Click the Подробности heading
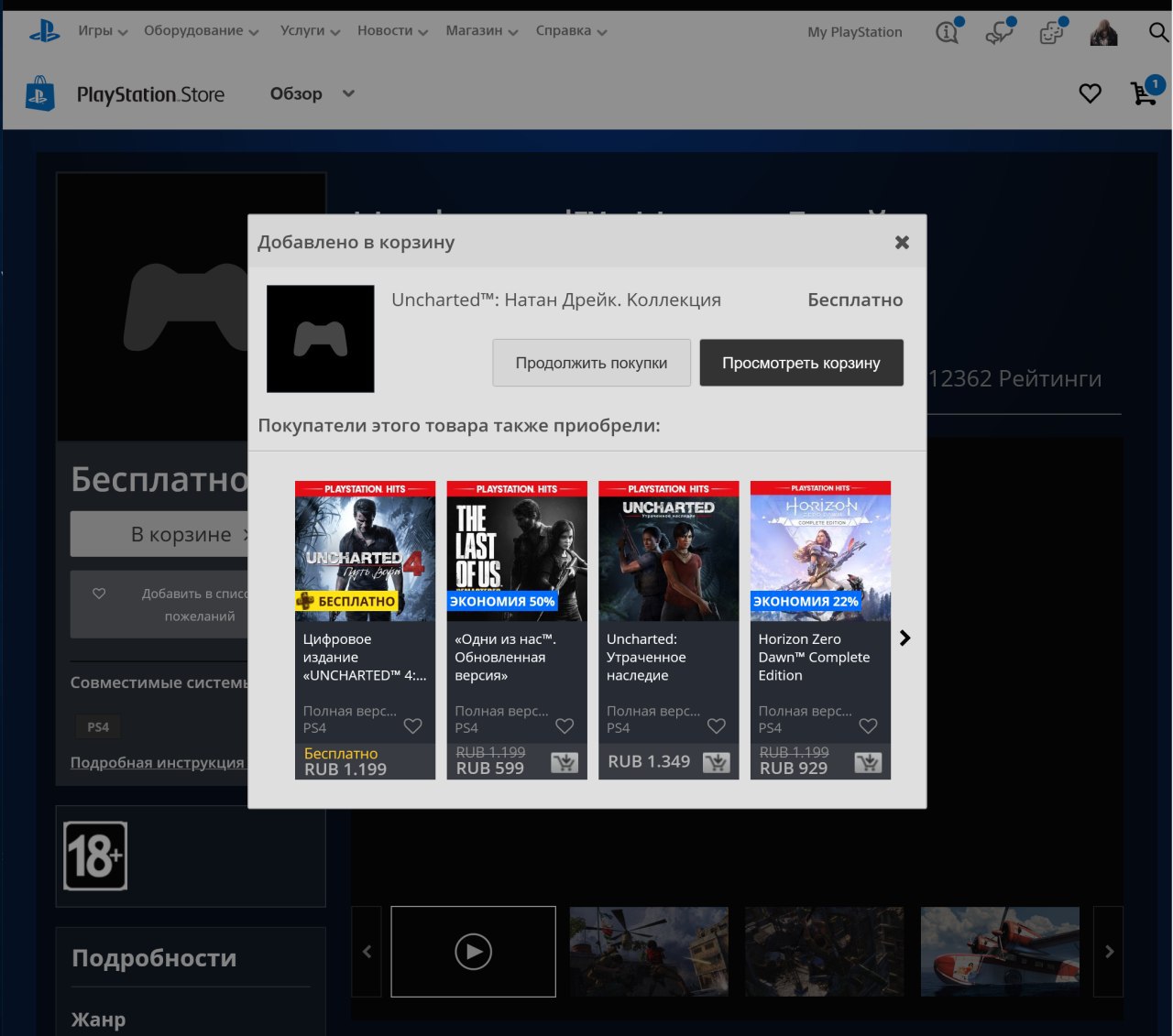The height and width of the screenshot is (1036, 1173). point(154,958)
